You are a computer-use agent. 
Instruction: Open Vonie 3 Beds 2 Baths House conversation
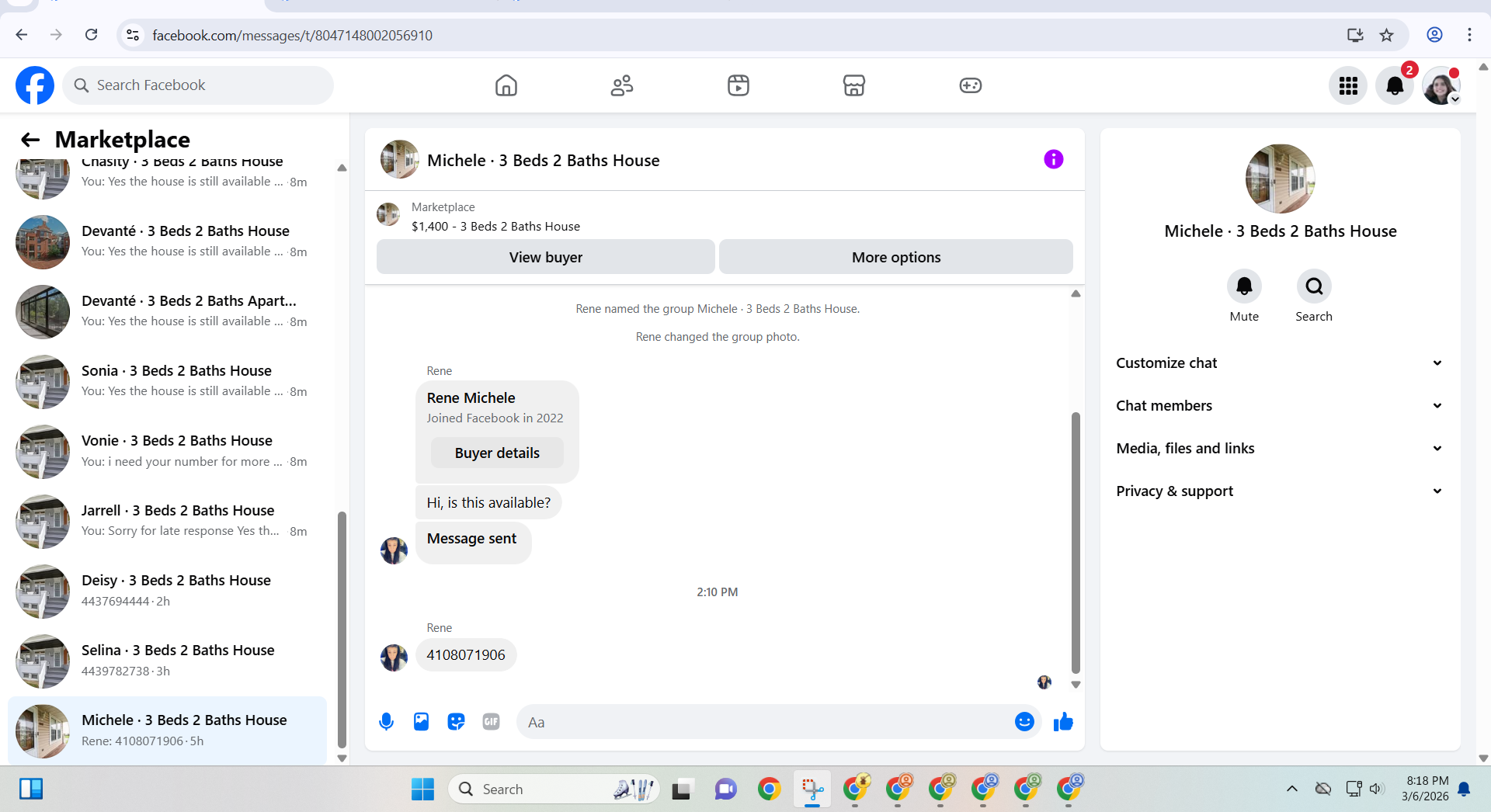(x=167, y=452)
